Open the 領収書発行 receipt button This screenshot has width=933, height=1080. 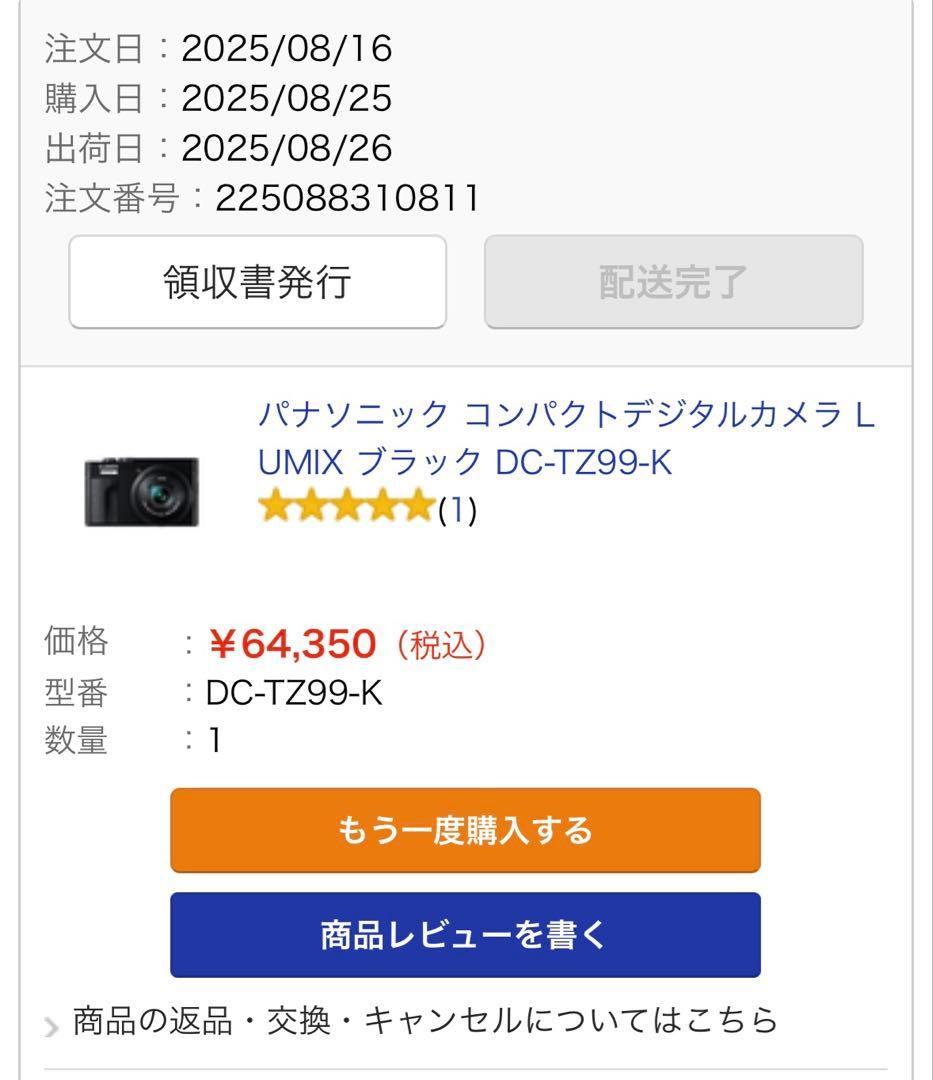(256, 282)
